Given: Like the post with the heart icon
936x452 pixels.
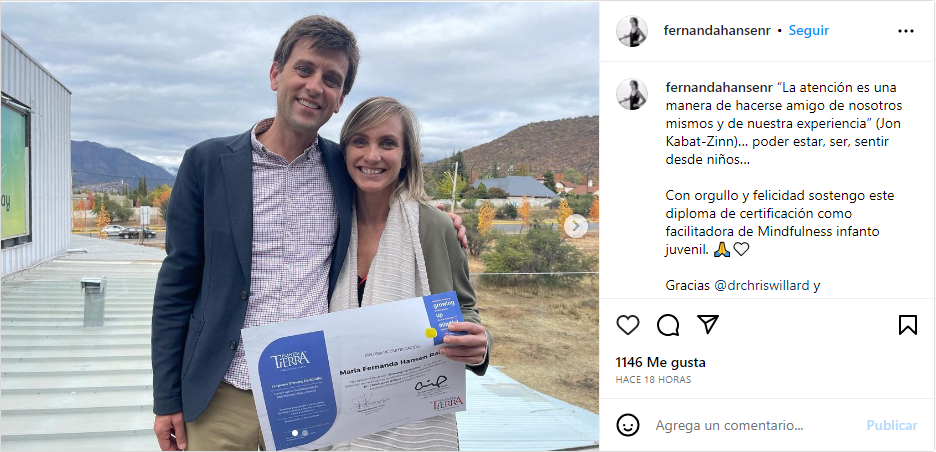Looking at the screenshot, I should pos(628,325).
